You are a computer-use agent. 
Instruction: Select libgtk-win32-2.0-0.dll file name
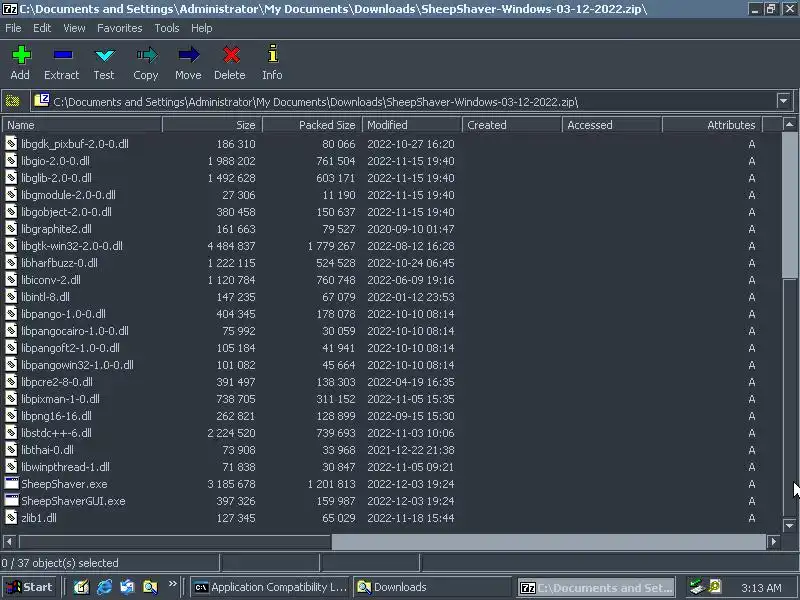(x=72, y=245)
